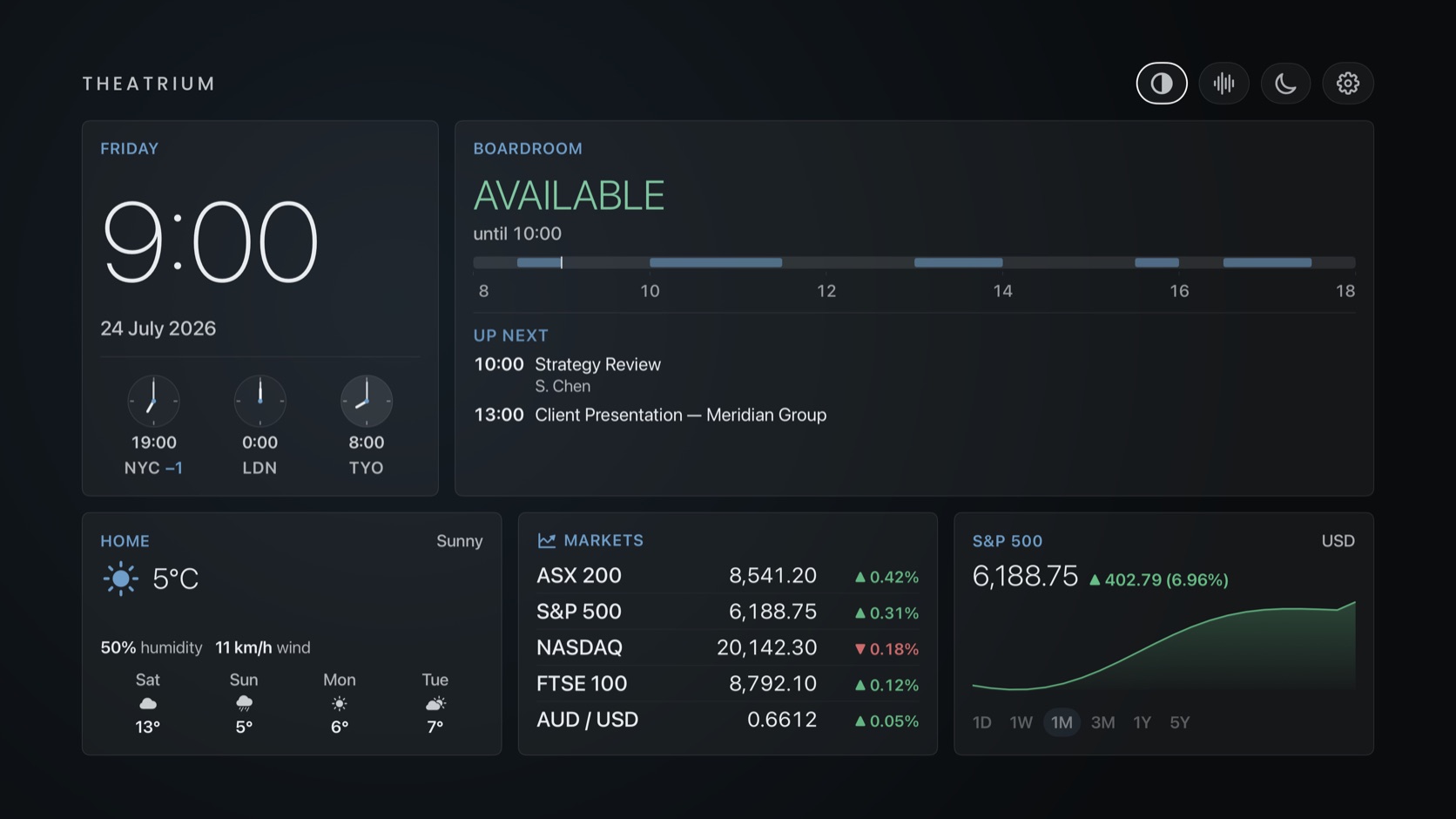Select the 1W chart range

1021,722
